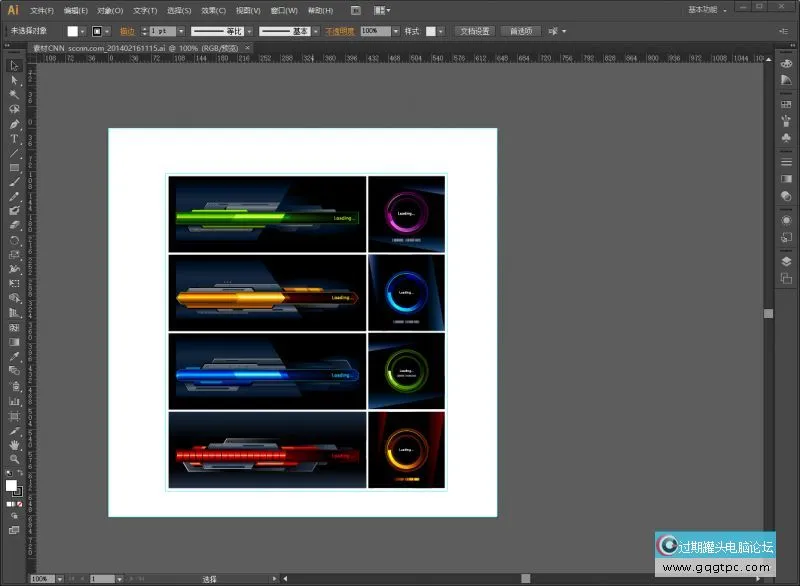Open the 文件(F) menu
The width and height of the screenshot is (800, 586).
pos(42,10)
